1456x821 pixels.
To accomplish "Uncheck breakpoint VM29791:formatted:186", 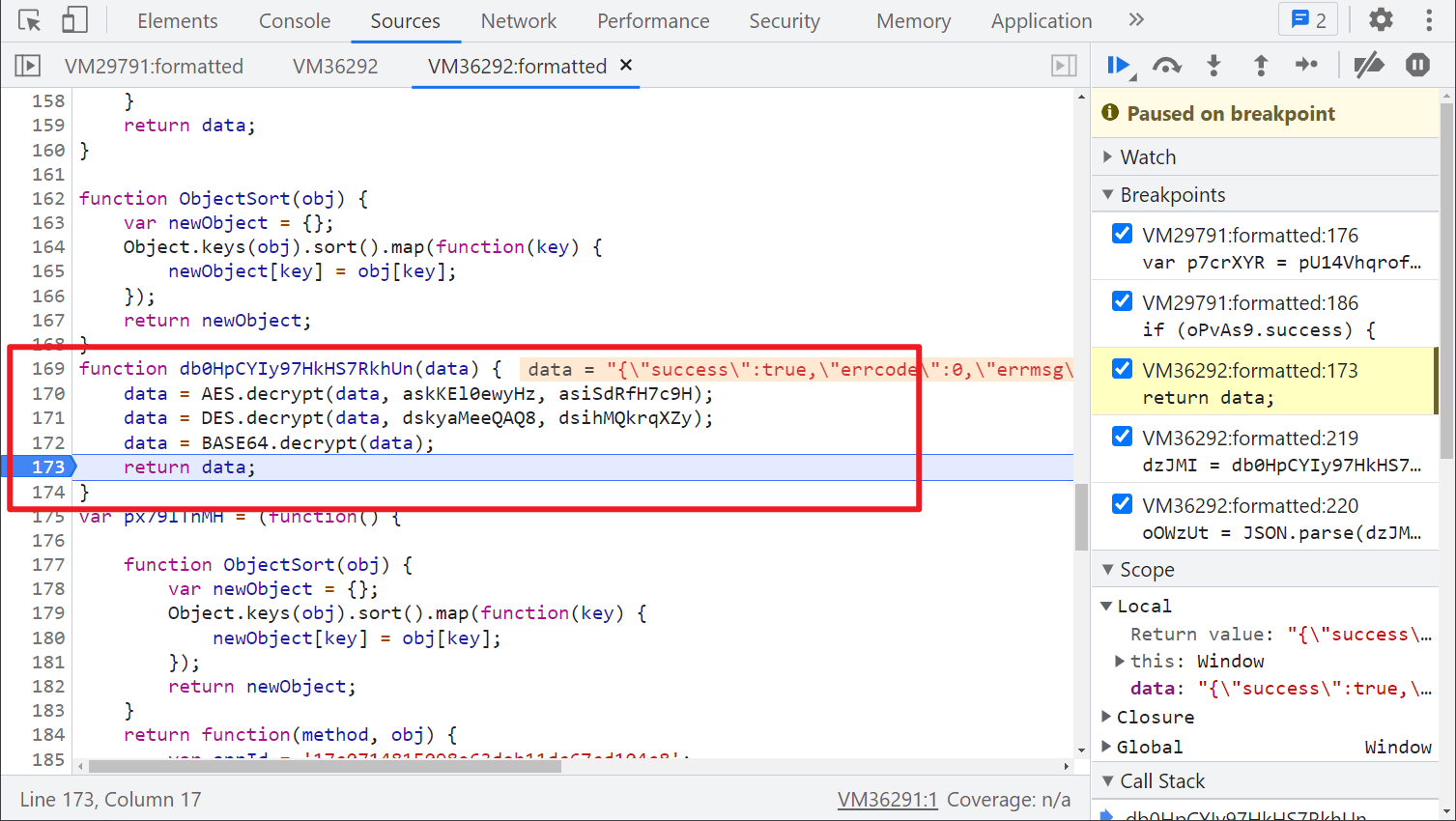I will [1122, 301].
